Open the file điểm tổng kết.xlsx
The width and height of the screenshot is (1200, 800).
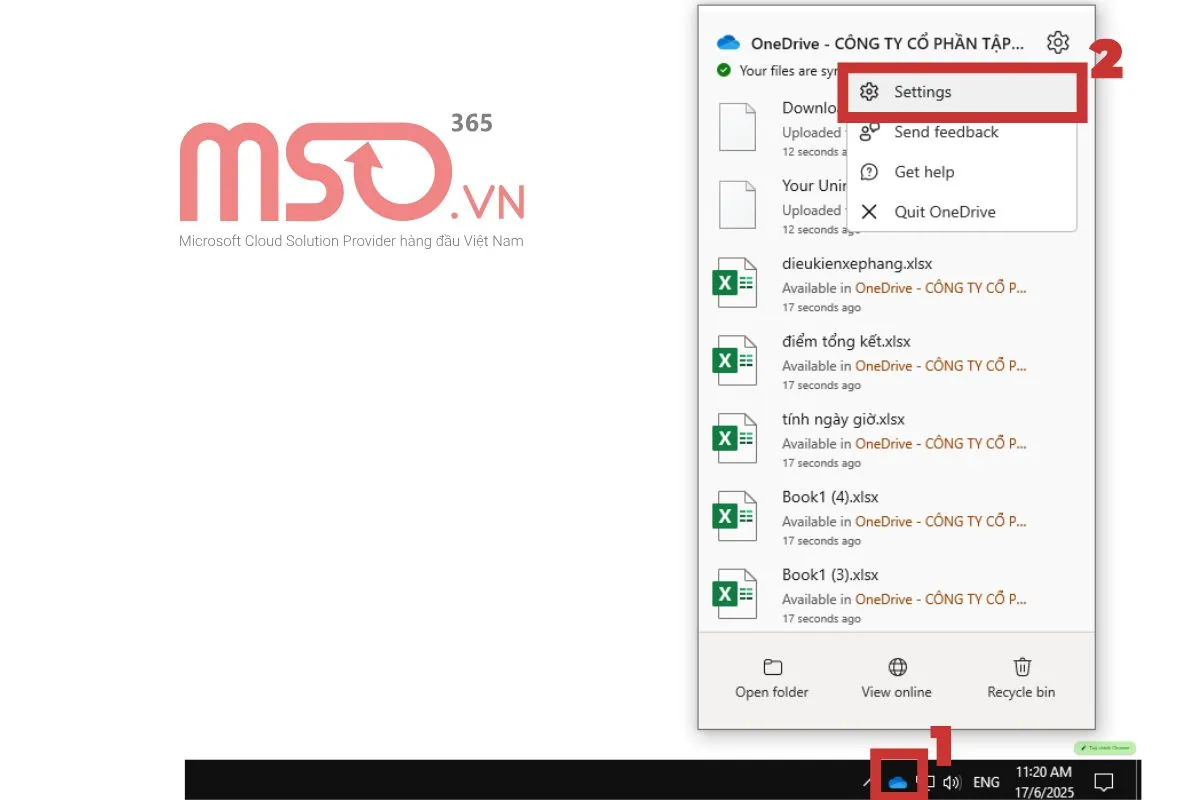[x=846, y=342]
